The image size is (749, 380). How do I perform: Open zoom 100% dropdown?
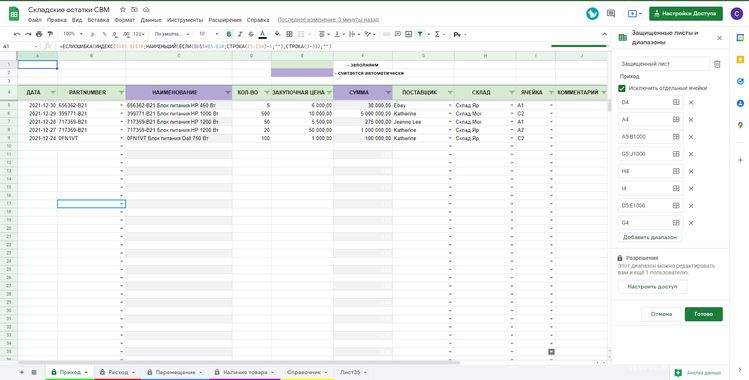click(x=73, y=34)
